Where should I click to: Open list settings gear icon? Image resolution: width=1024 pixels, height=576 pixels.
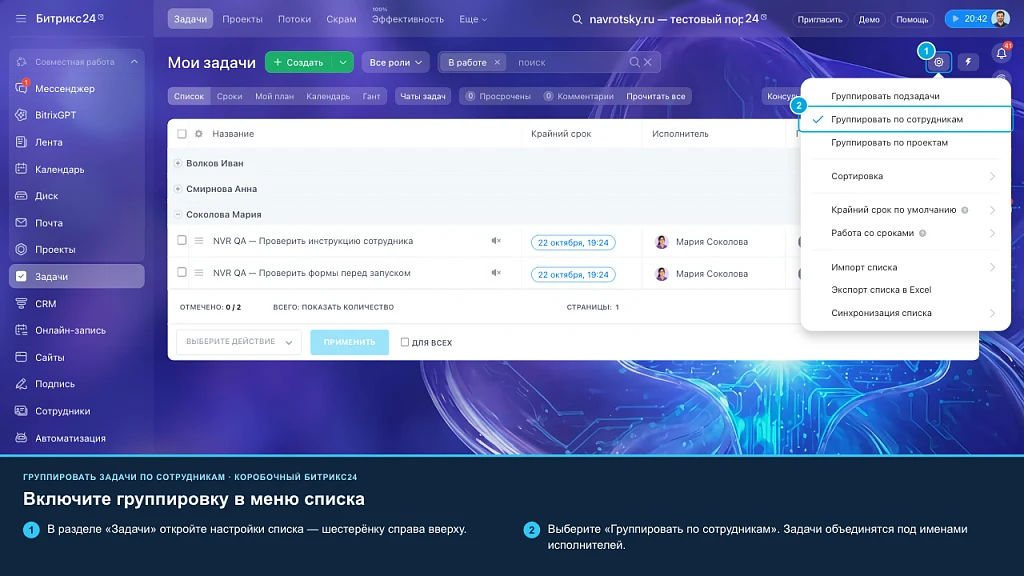(938, 62)
